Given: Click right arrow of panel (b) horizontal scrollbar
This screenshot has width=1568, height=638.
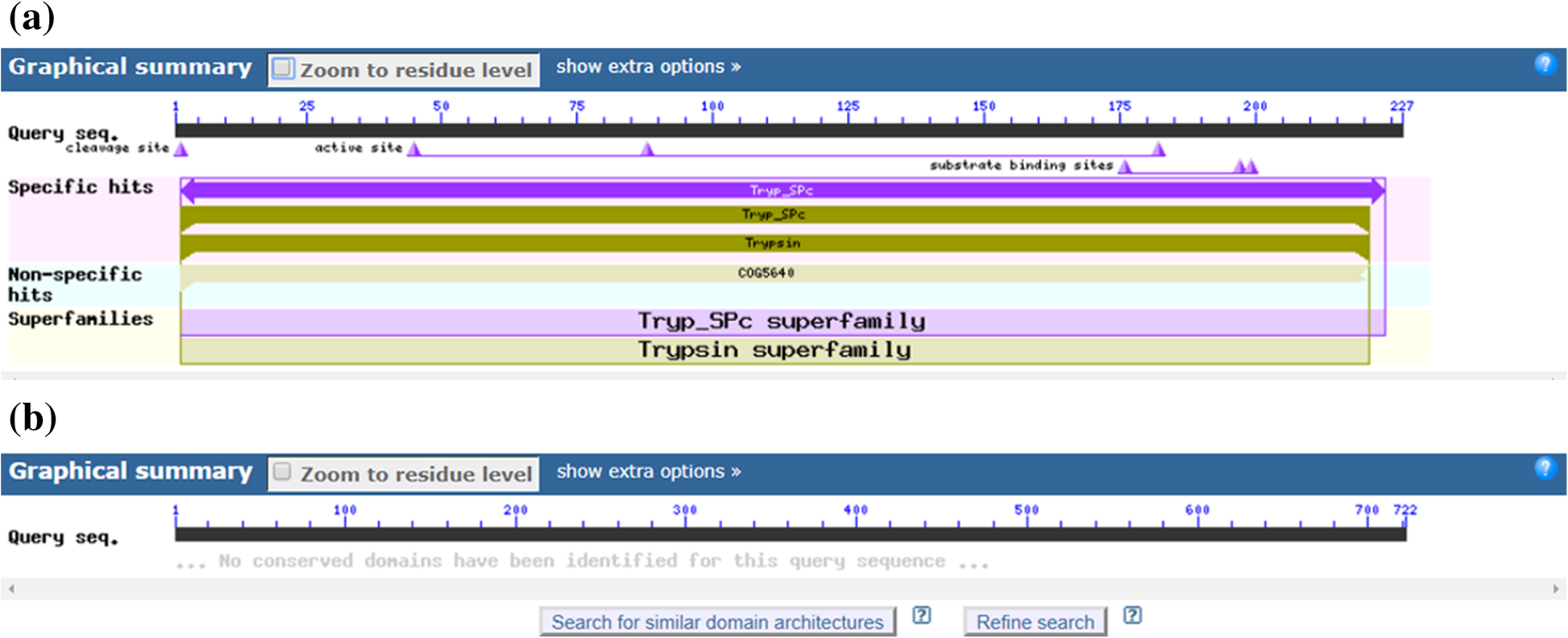Looking at the screenshot, I should click(1556, 589).
